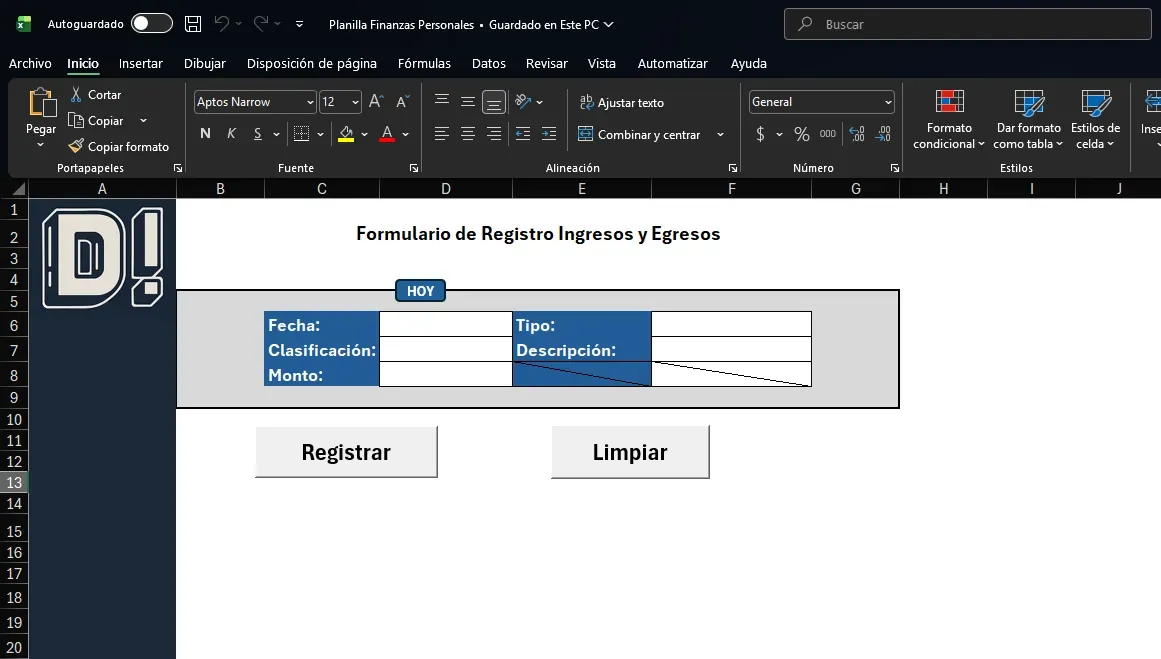
Task: Toggle italic K formatting
Action: [232, 134]
